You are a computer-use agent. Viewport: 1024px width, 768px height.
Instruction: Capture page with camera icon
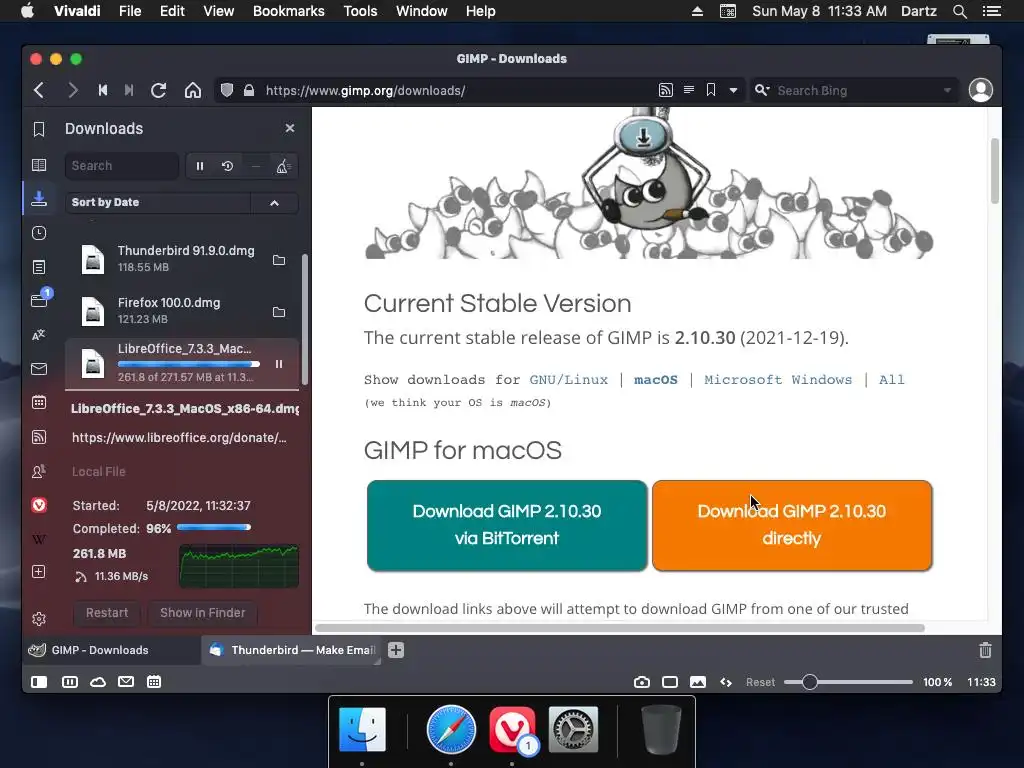pyautogui.click(x=641, y=682)
